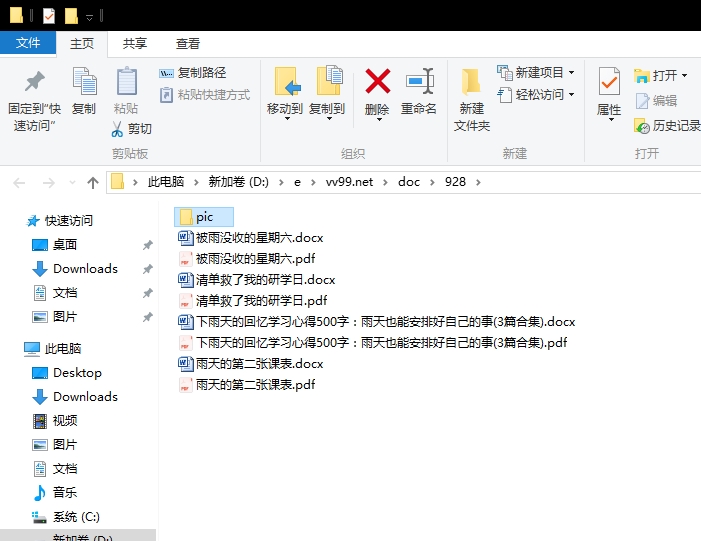Click vv99.net breadcrumb segment
The height and width of the screenshot is (541, 701).
point(349,182)
